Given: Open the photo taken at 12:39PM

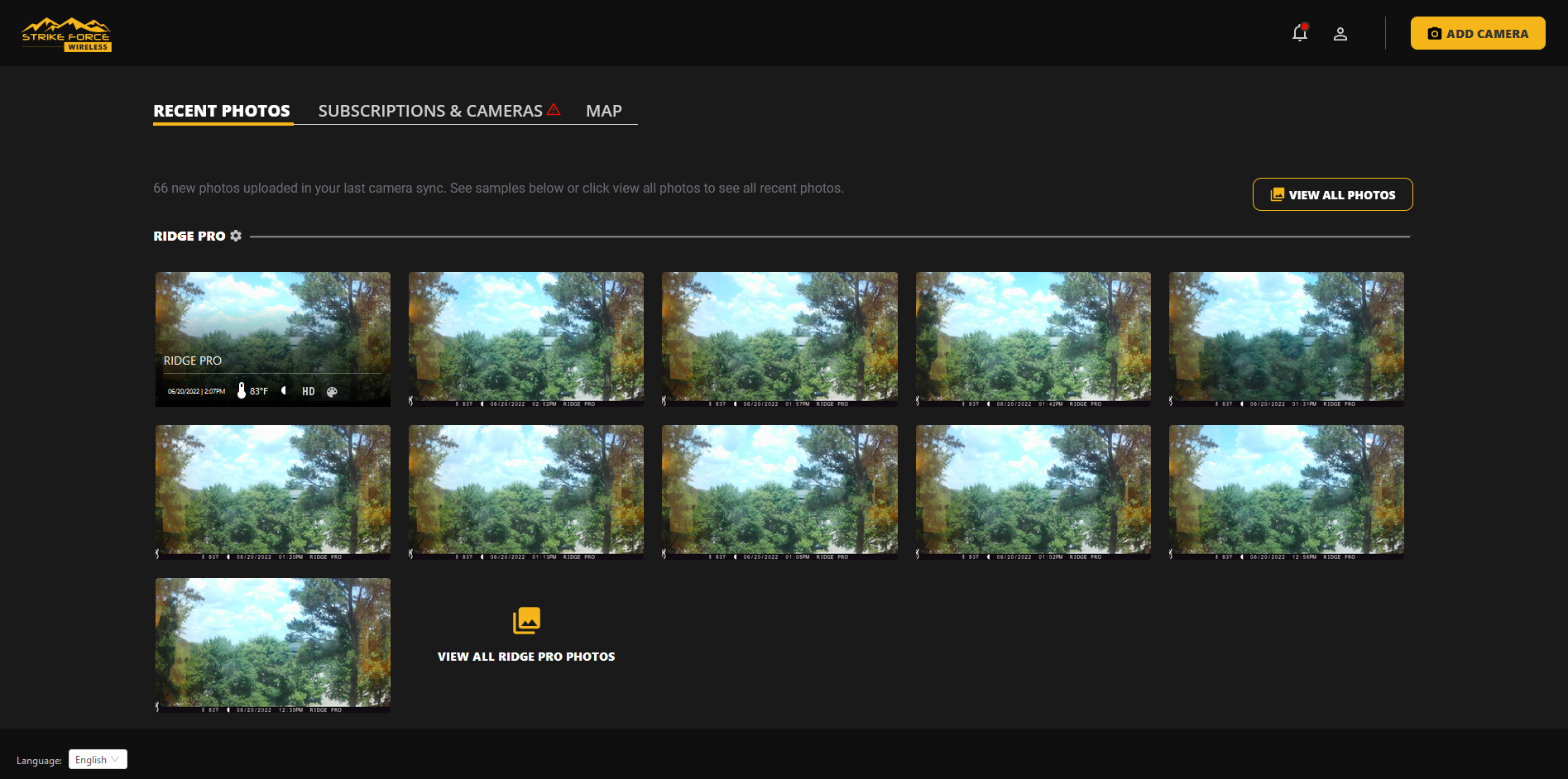Looking at the screenshot, I should (273, 643).
